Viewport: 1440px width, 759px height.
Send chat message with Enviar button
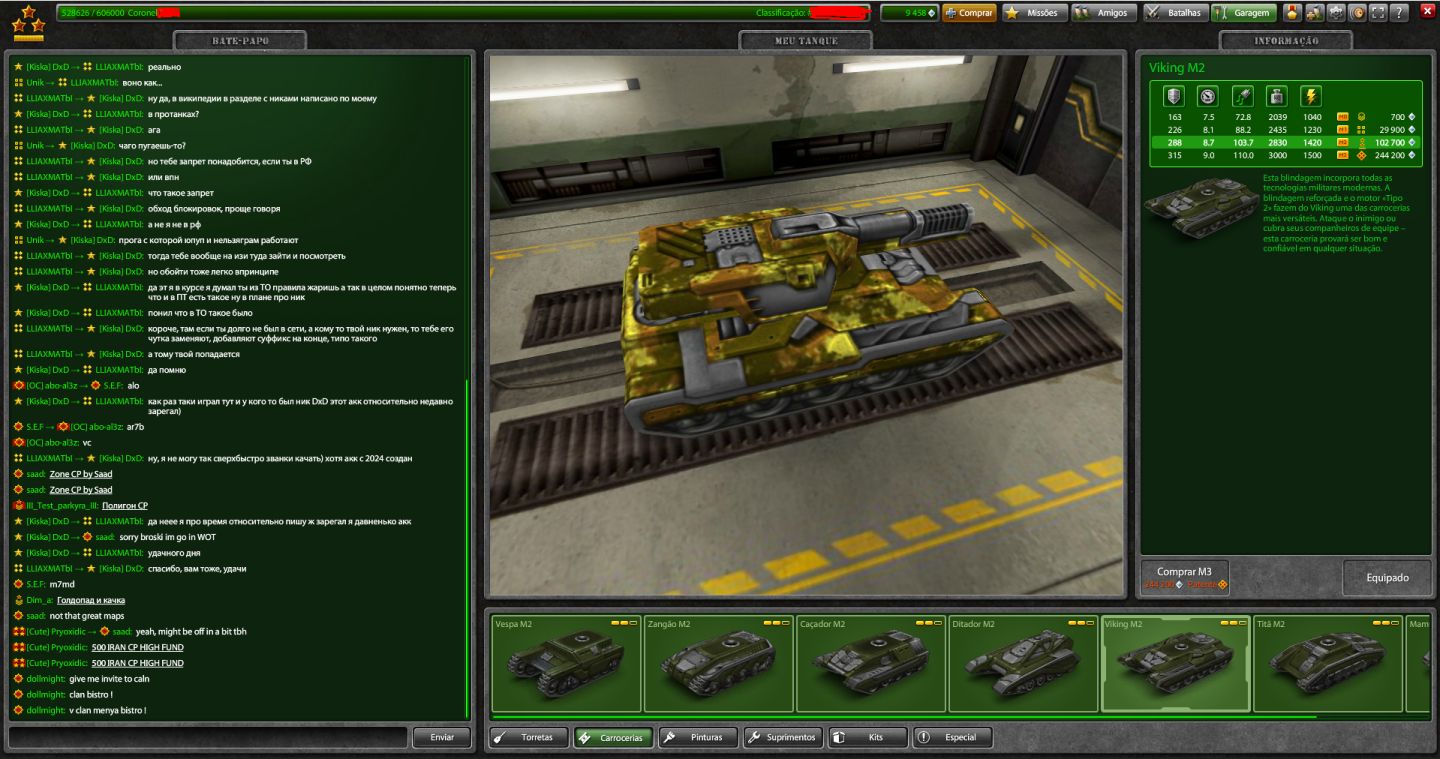click(441, 737)
